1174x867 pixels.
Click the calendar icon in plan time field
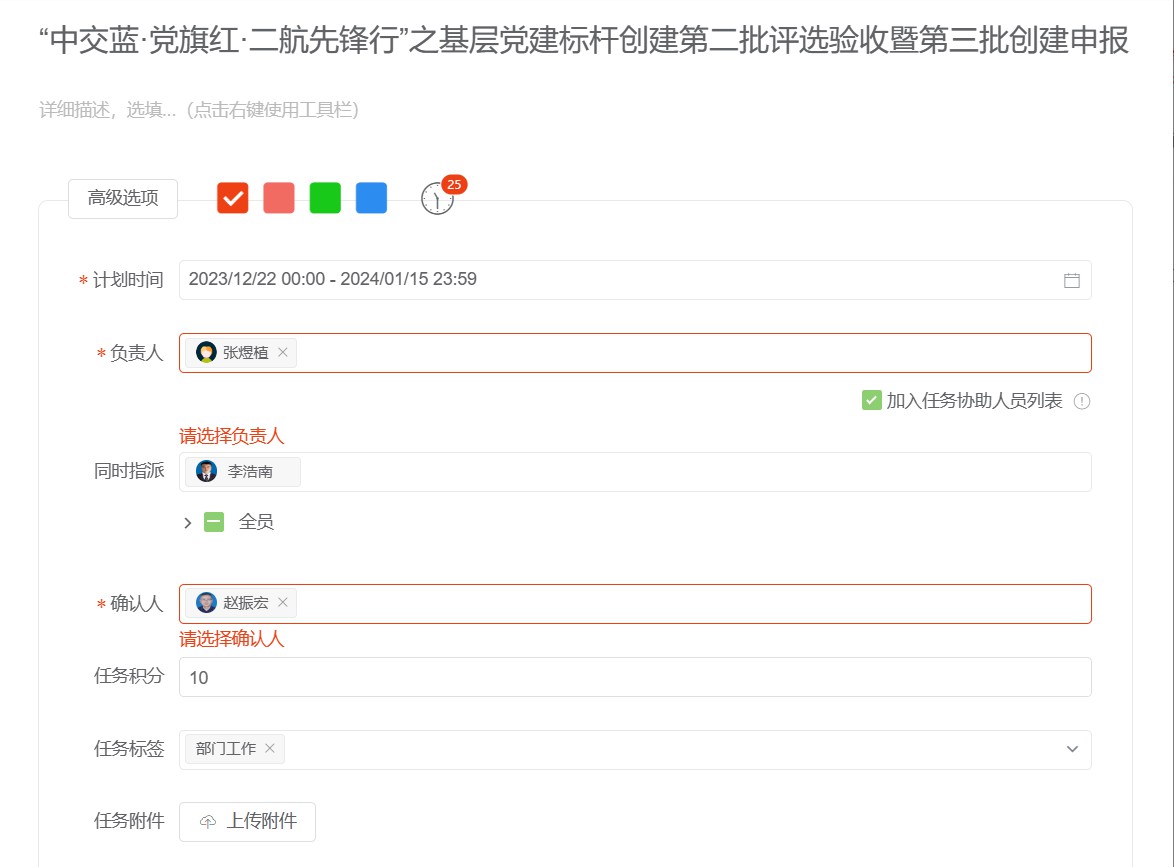(1071, 280)
